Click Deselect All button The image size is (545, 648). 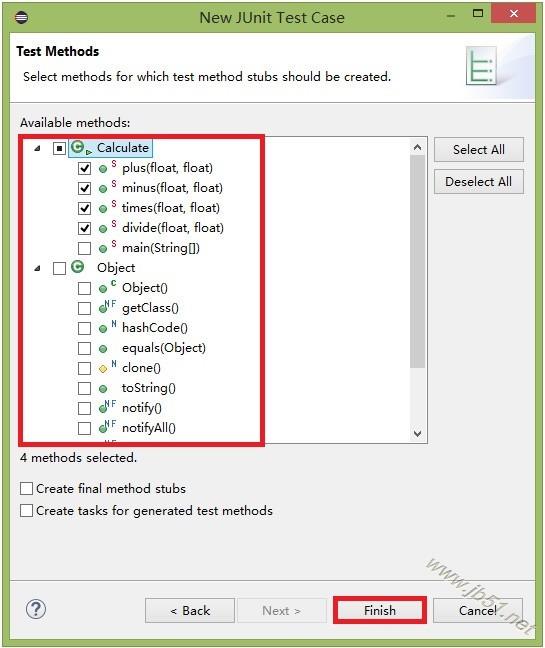pyautogui.click(x=478, y=181)
